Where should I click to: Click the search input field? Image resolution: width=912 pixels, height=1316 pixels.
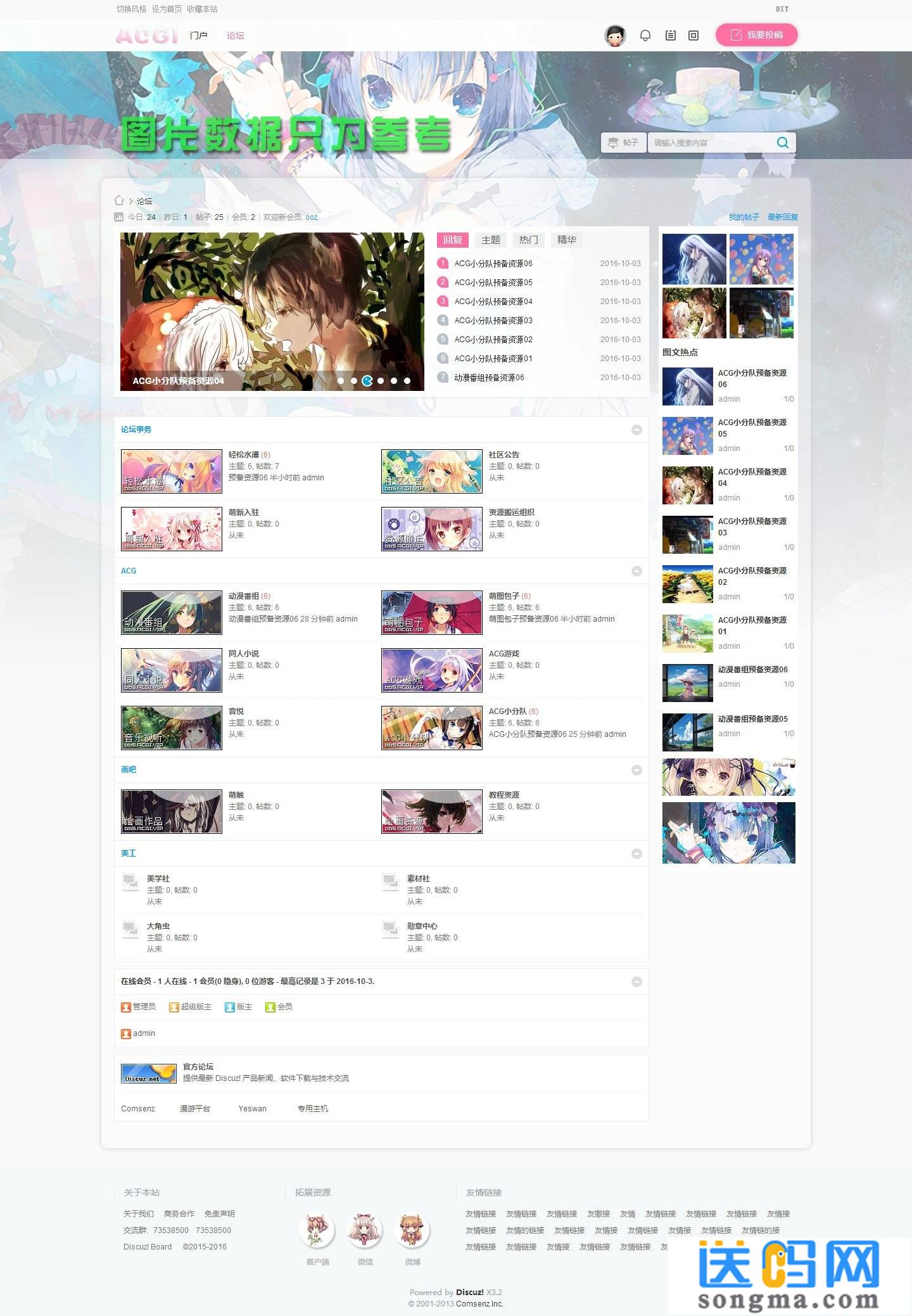pyautogui.click(x=711, y=143)
